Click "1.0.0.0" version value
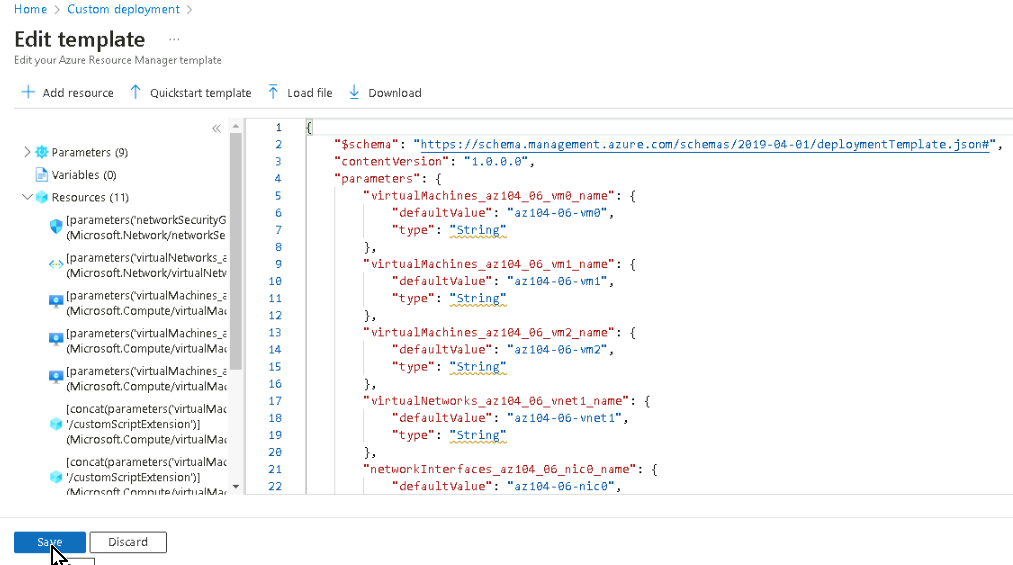 [x=496, y=161]
